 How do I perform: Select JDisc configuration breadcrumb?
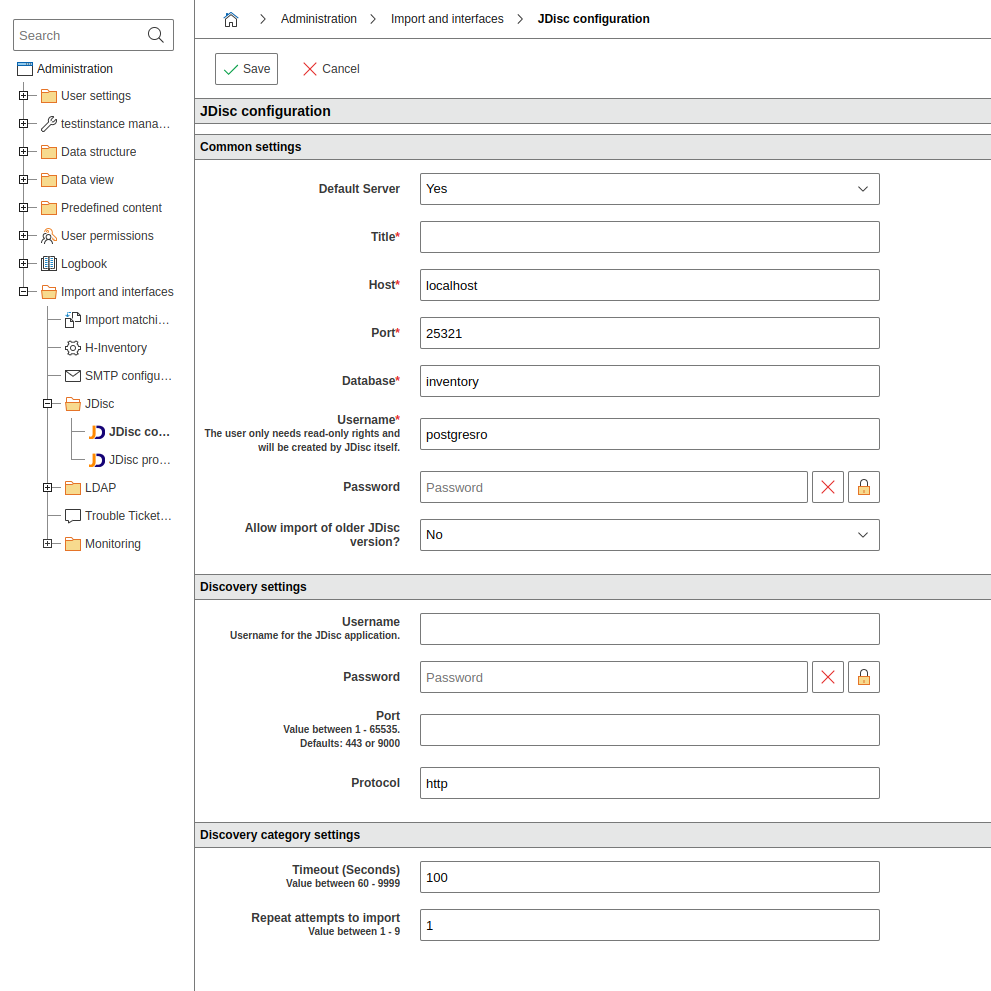[x=593, y=19]
